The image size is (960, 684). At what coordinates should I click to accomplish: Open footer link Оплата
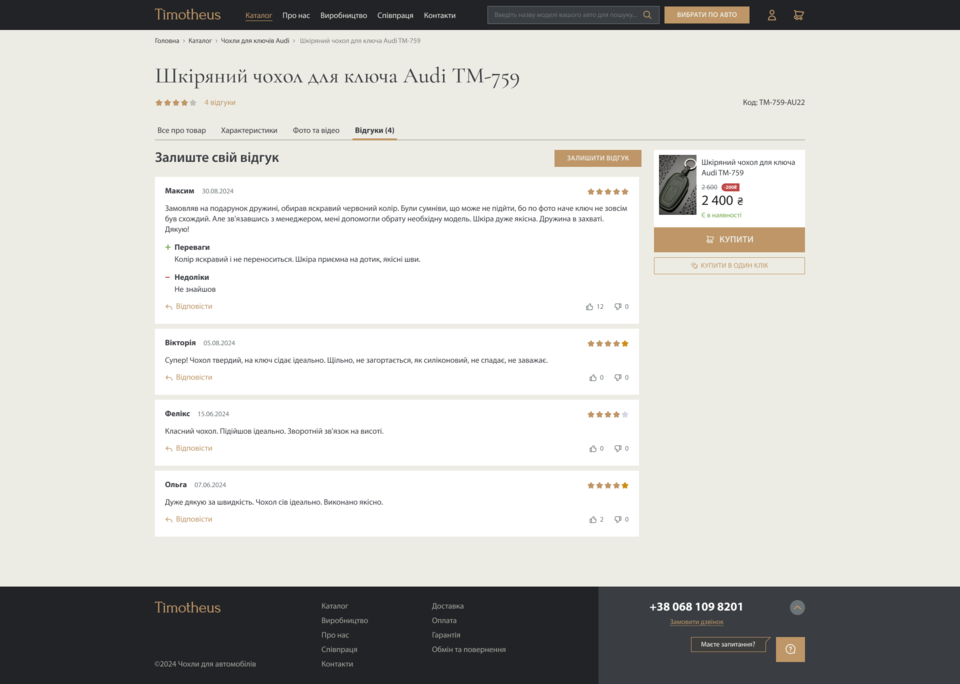click(444, 620)
